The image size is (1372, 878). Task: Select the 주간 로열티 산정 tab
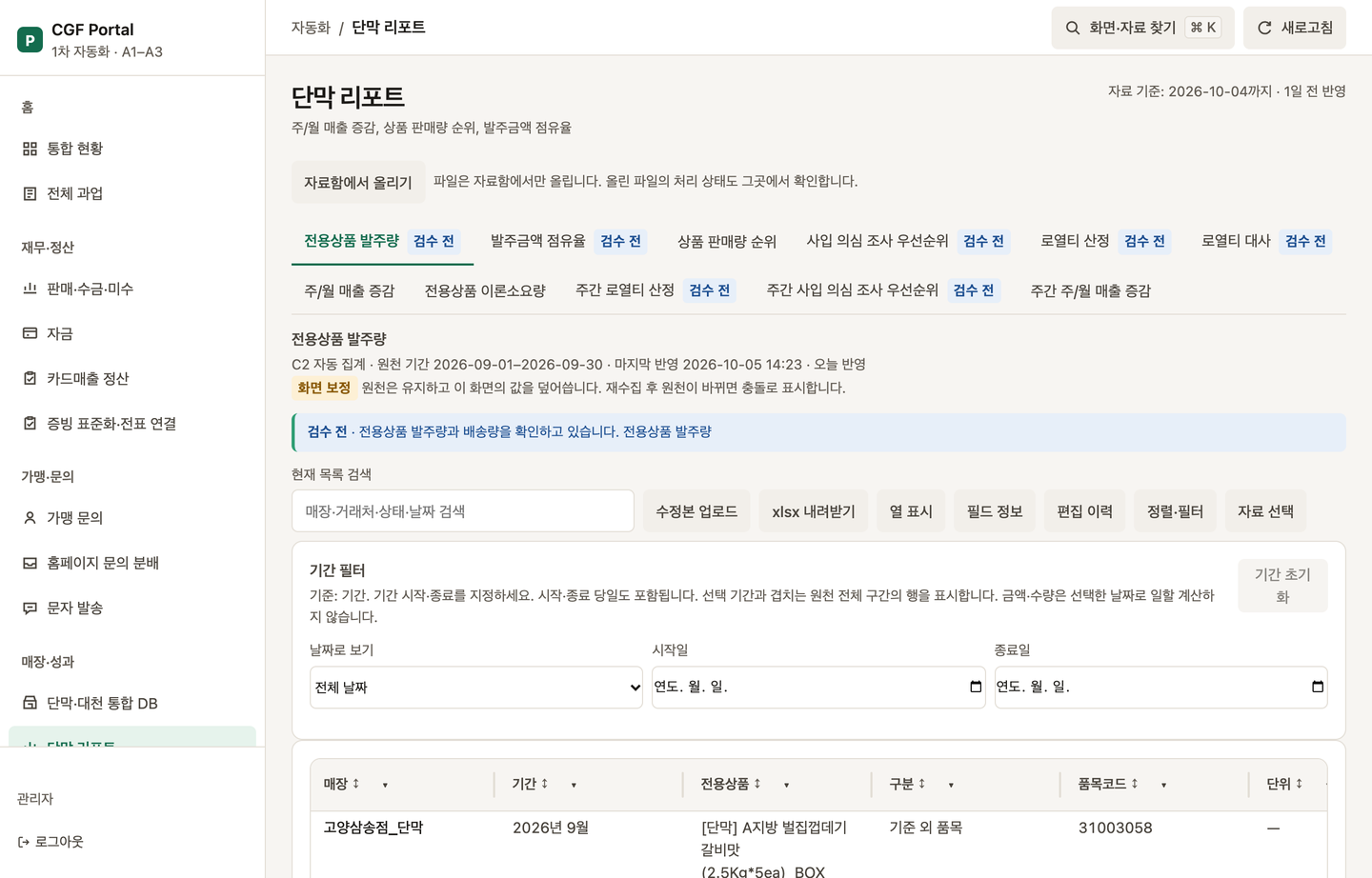point(656,290)
